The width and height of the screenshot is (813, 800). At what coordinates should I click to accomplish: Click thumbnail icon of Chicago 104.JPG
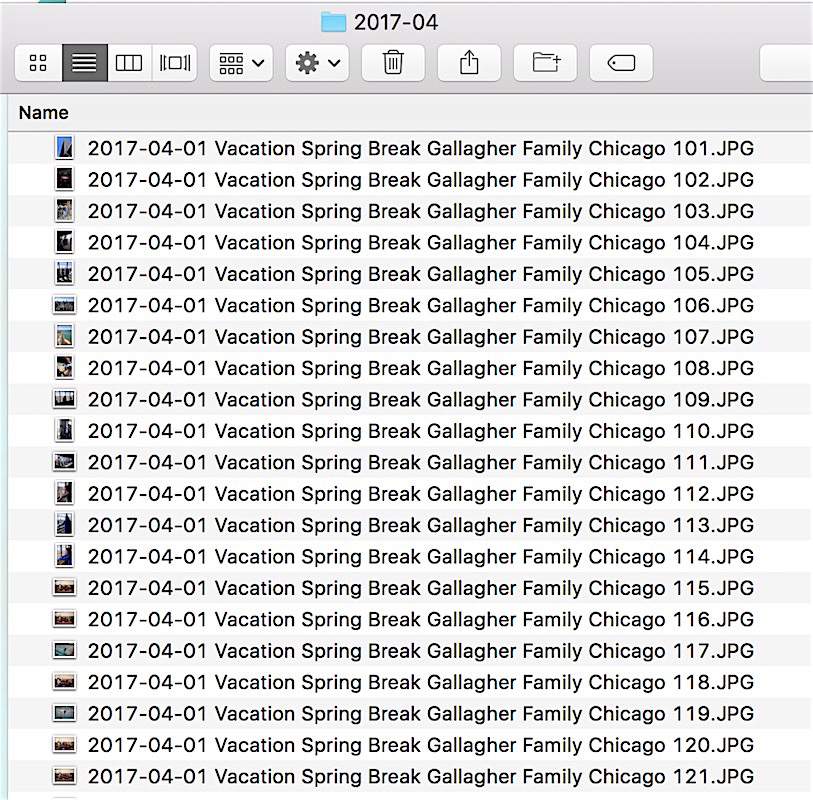pos(64,242)
